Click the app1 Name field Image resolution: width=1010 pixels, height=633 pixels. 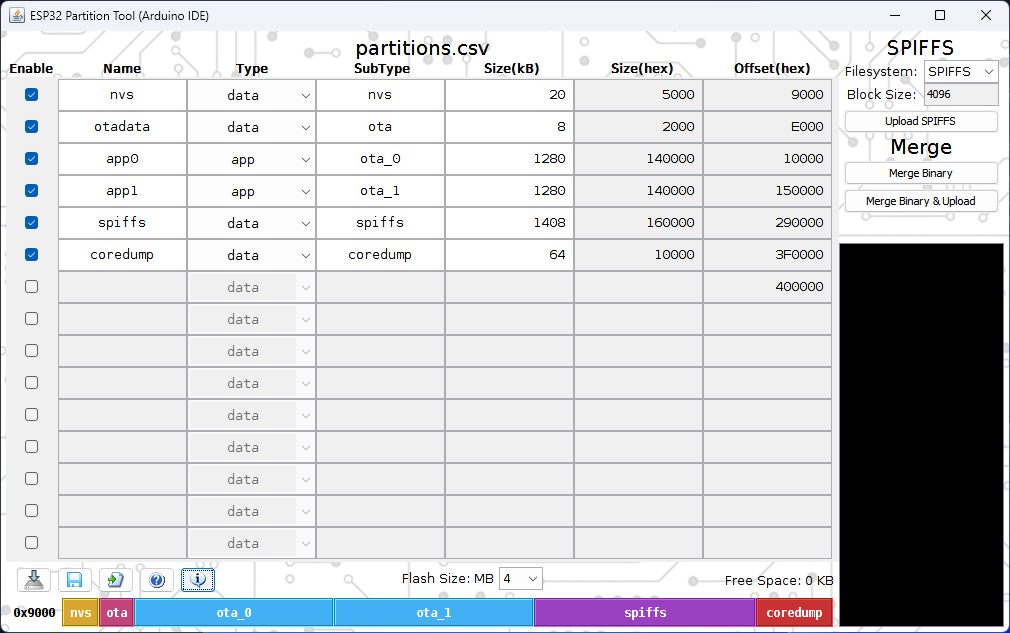[122, 191]
